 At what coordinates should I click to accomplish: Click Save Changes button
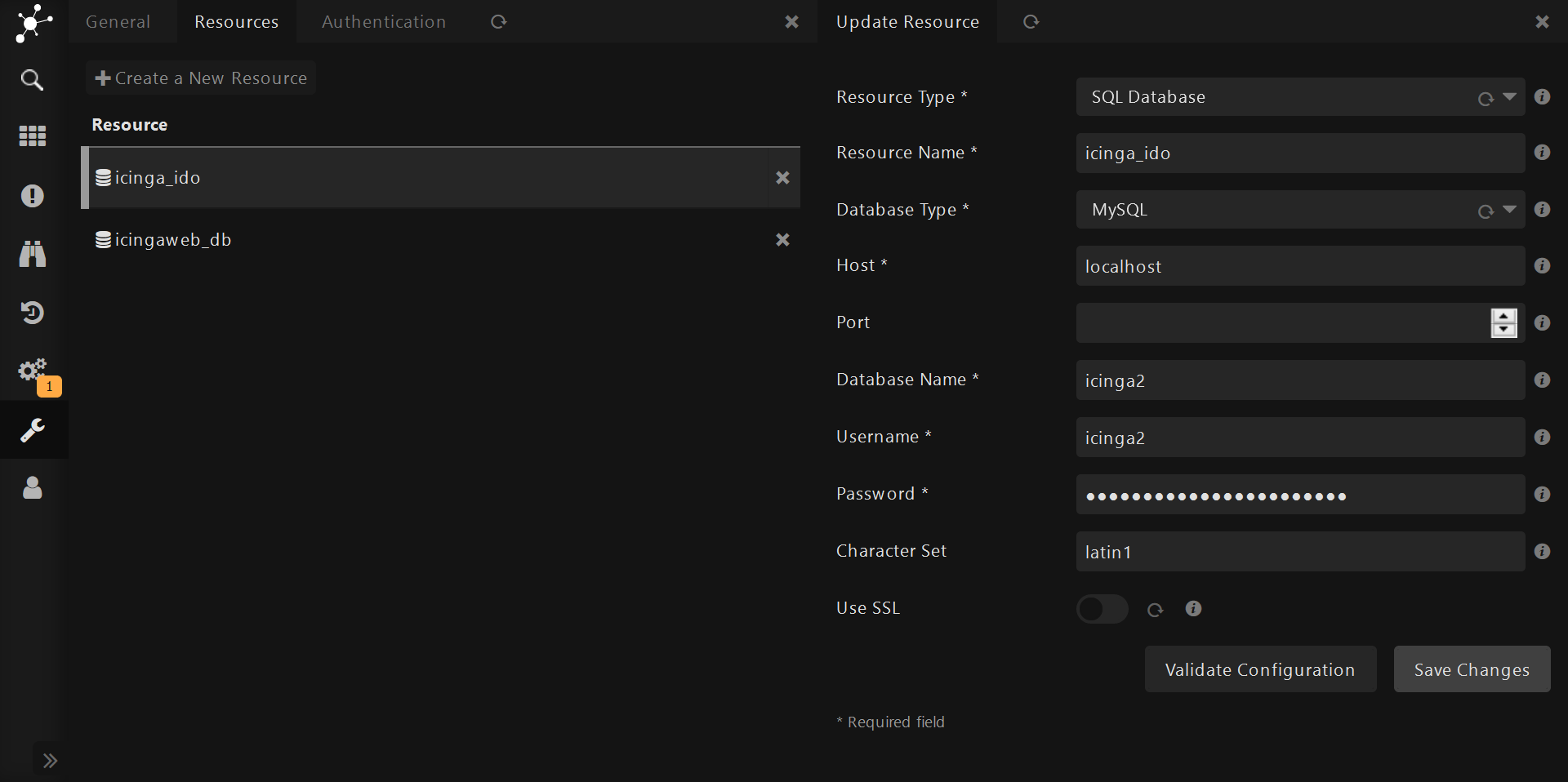coord(1472,669)
